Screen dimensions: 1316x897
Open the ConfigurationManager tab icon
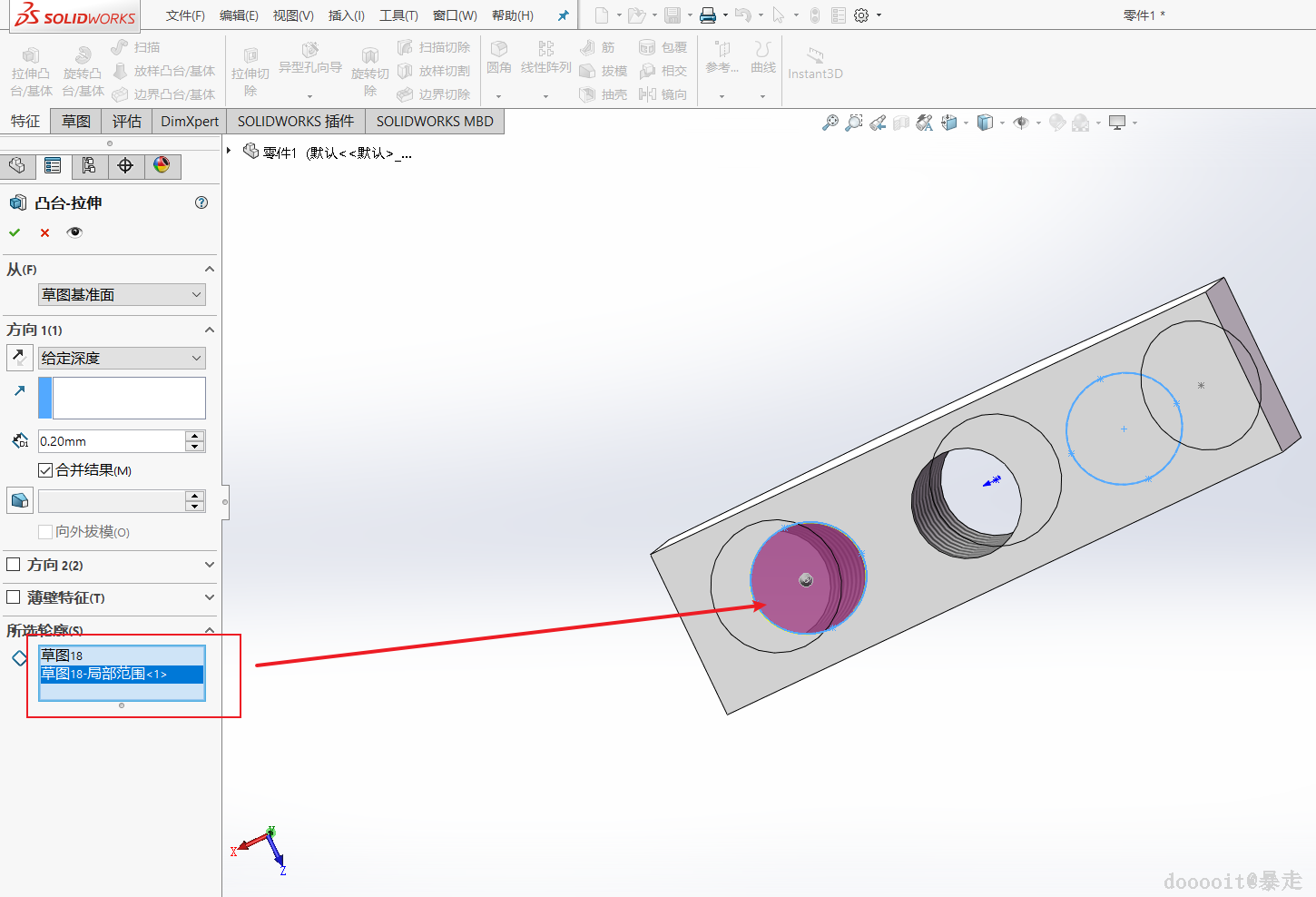89,165
